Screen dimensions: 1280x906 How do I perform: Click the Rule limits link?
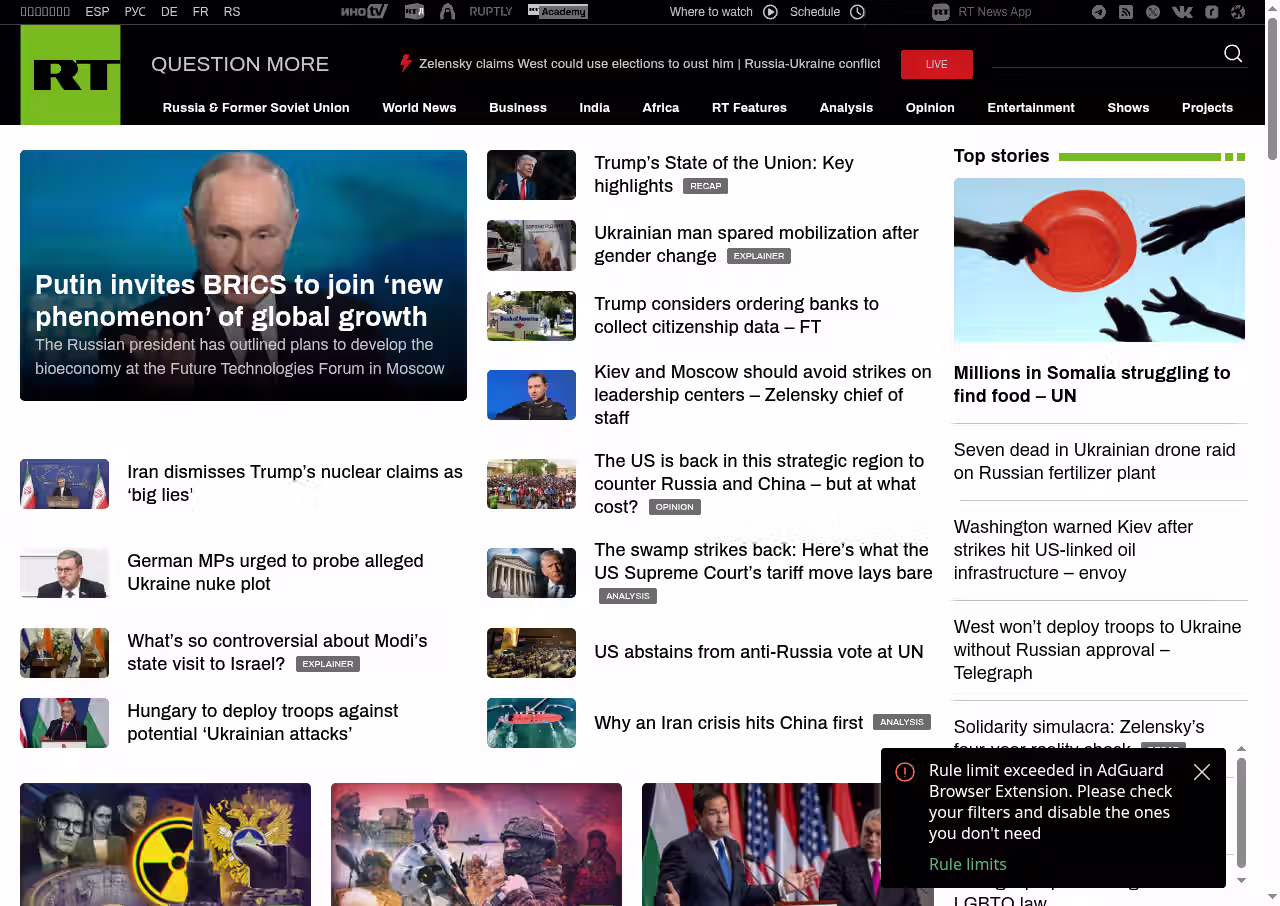coord(967,864)
